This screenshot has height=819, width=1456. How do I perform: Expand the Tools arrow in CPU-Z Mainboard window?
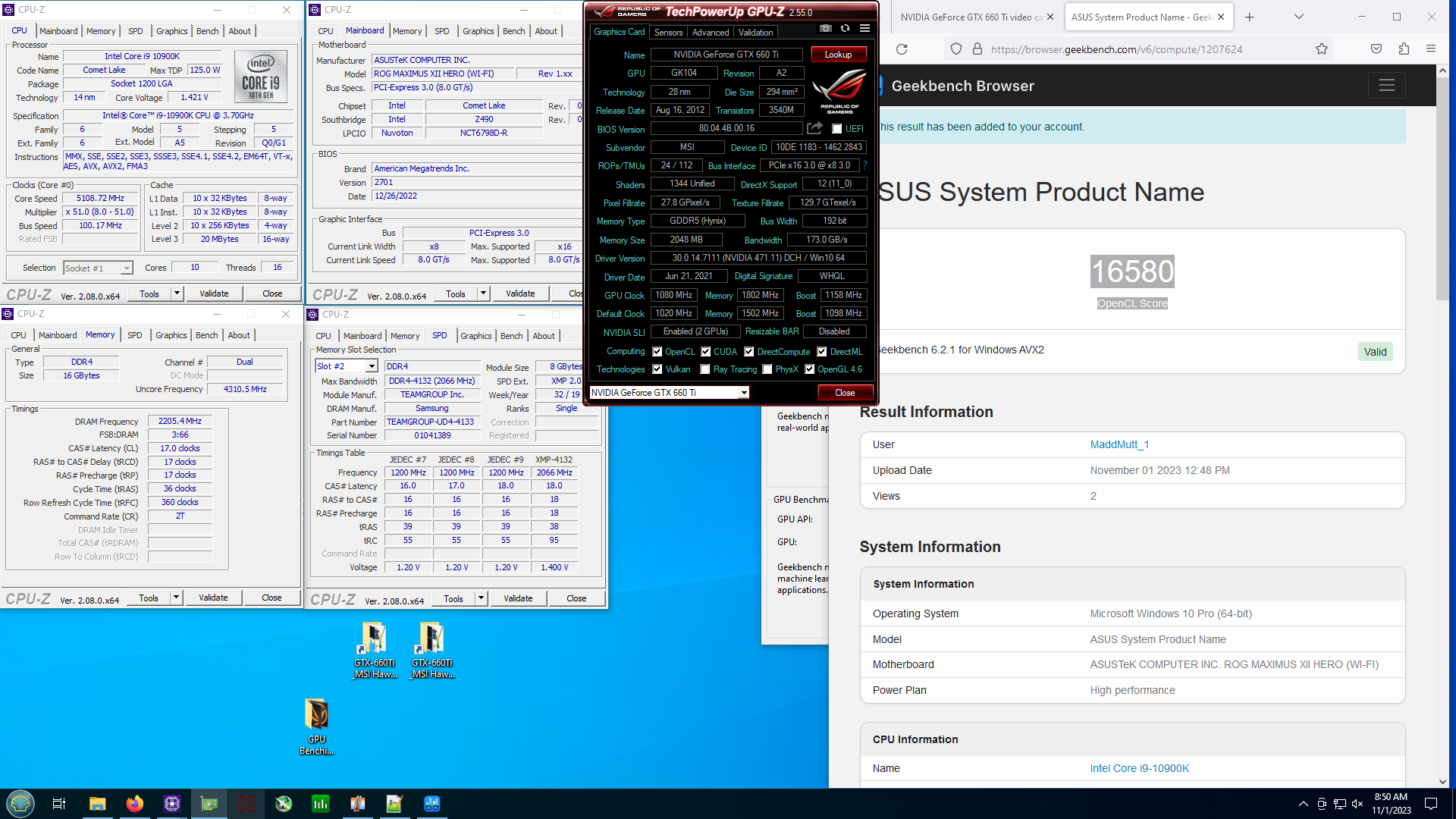click(483, 293)
